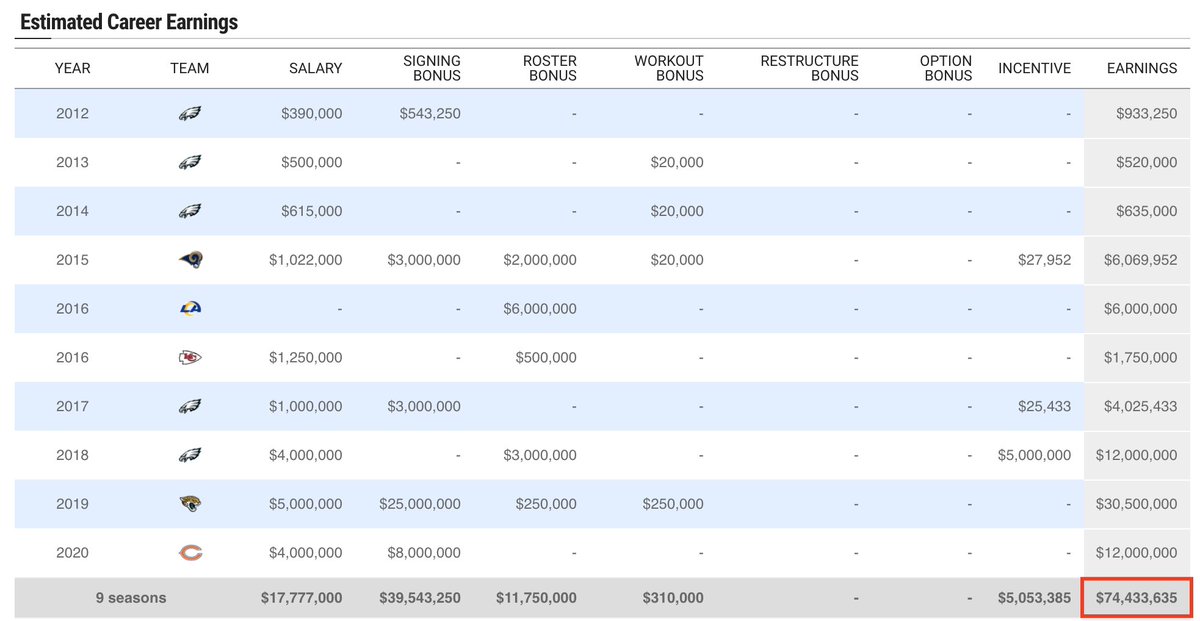The height and width of the screenshot is (621, 1200).
Task: Click the $933,250 earnings value
Action: 1147,114
